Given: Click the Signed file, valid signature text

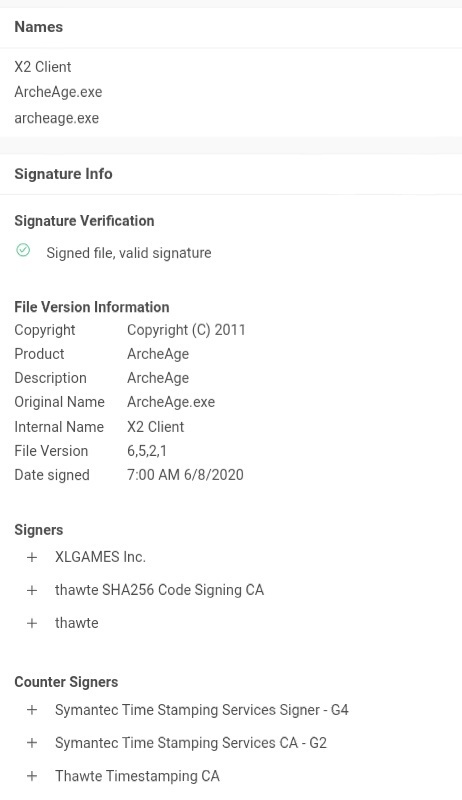Looking at the screenshot, I should tap(129, 253).
